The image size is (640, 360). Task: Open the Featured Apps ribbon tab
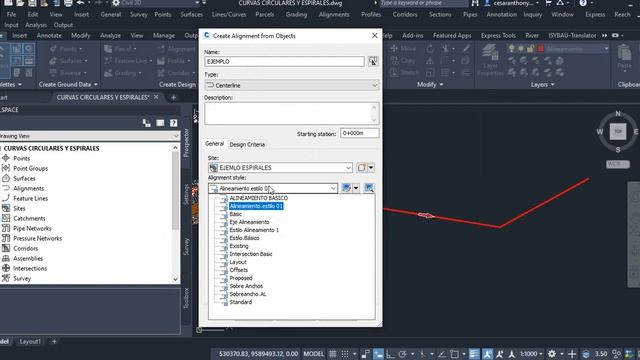pyautogui.click(x=452, y=36)
